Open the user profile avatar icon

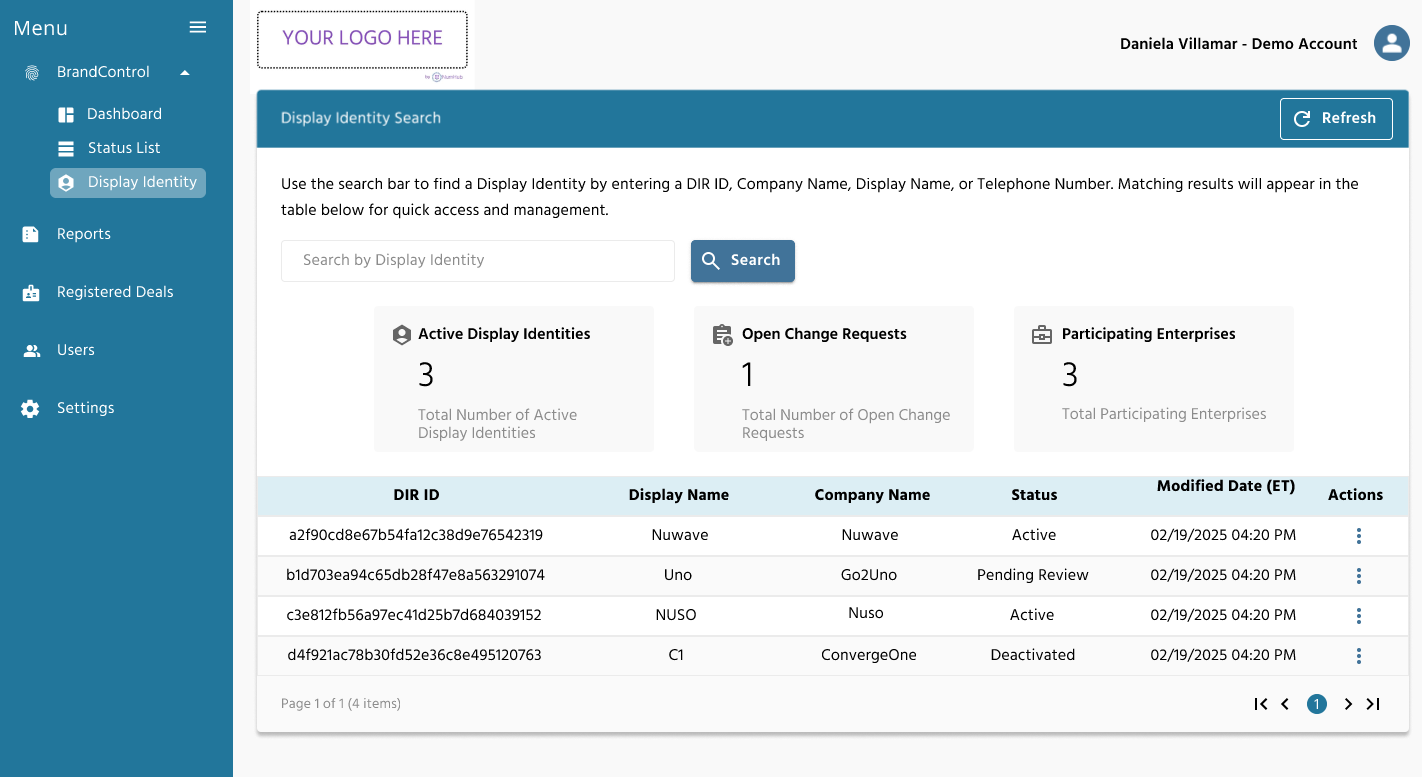(1391, 43)
